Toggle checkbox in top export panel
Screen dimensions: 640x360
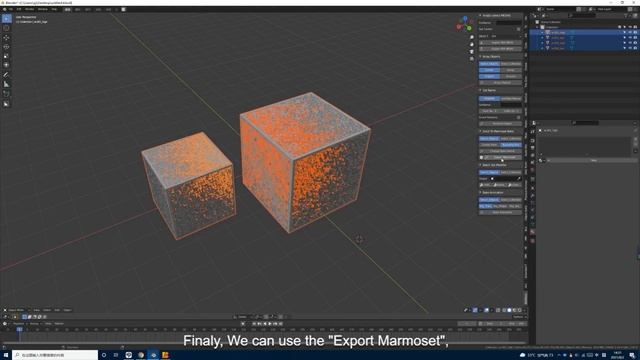[518, 29]
